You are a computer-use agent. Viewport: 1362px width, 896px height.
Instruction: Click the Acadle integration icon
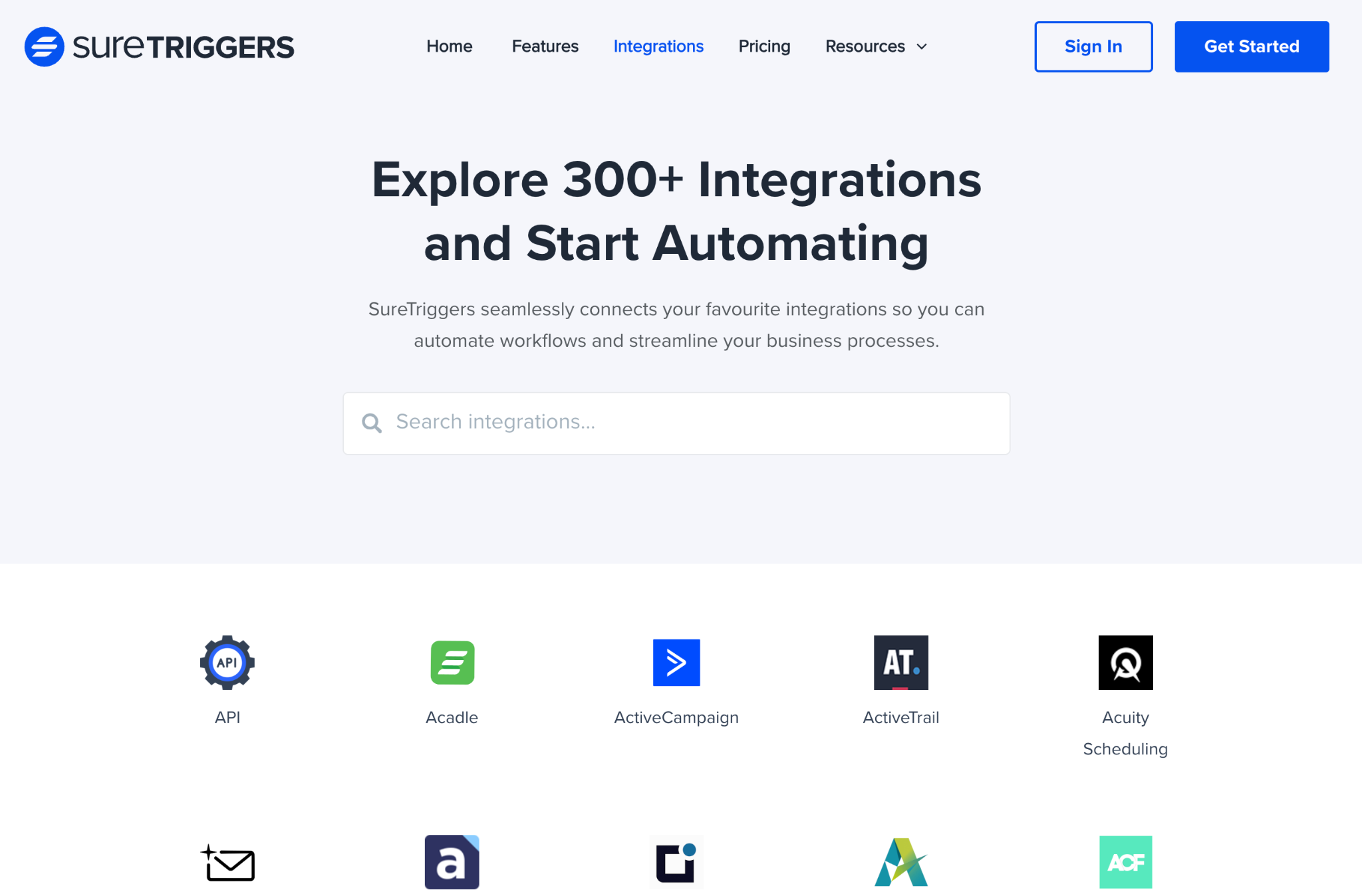(451, 662)
